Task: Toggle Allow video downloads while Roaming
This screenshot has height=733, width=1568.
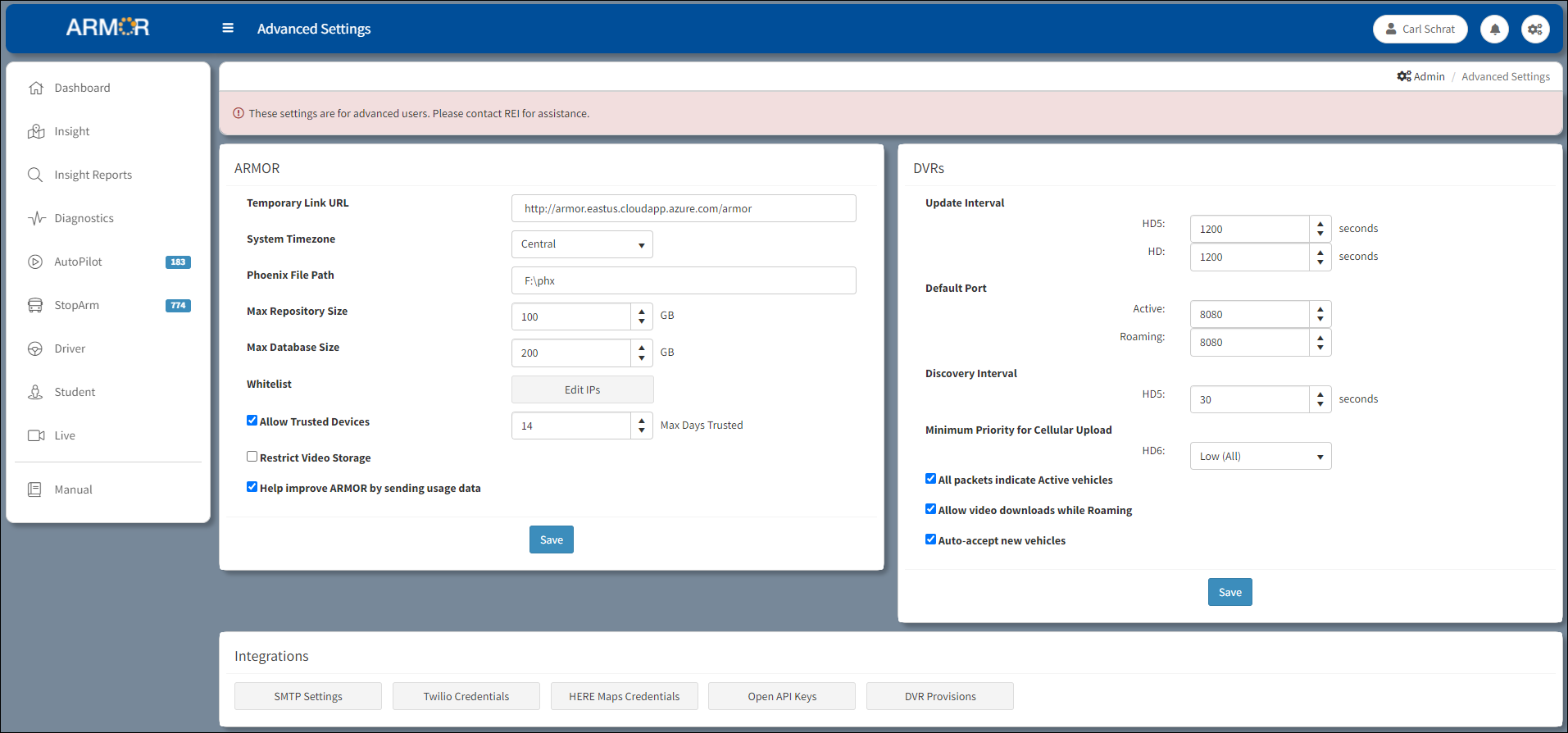Action: point(930,509)
